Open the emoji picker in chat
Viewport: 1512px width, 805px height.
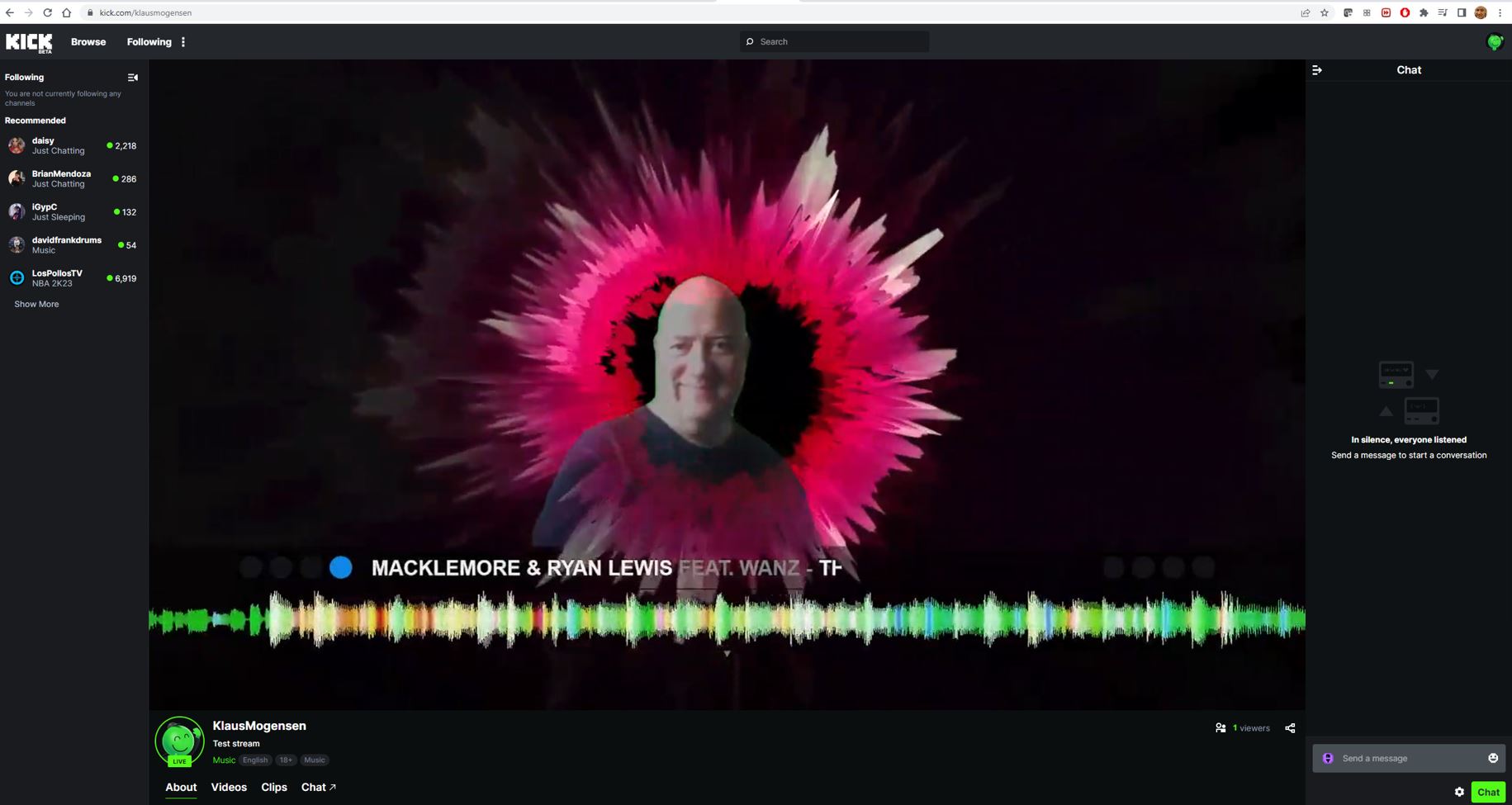tap(1493, 758)
